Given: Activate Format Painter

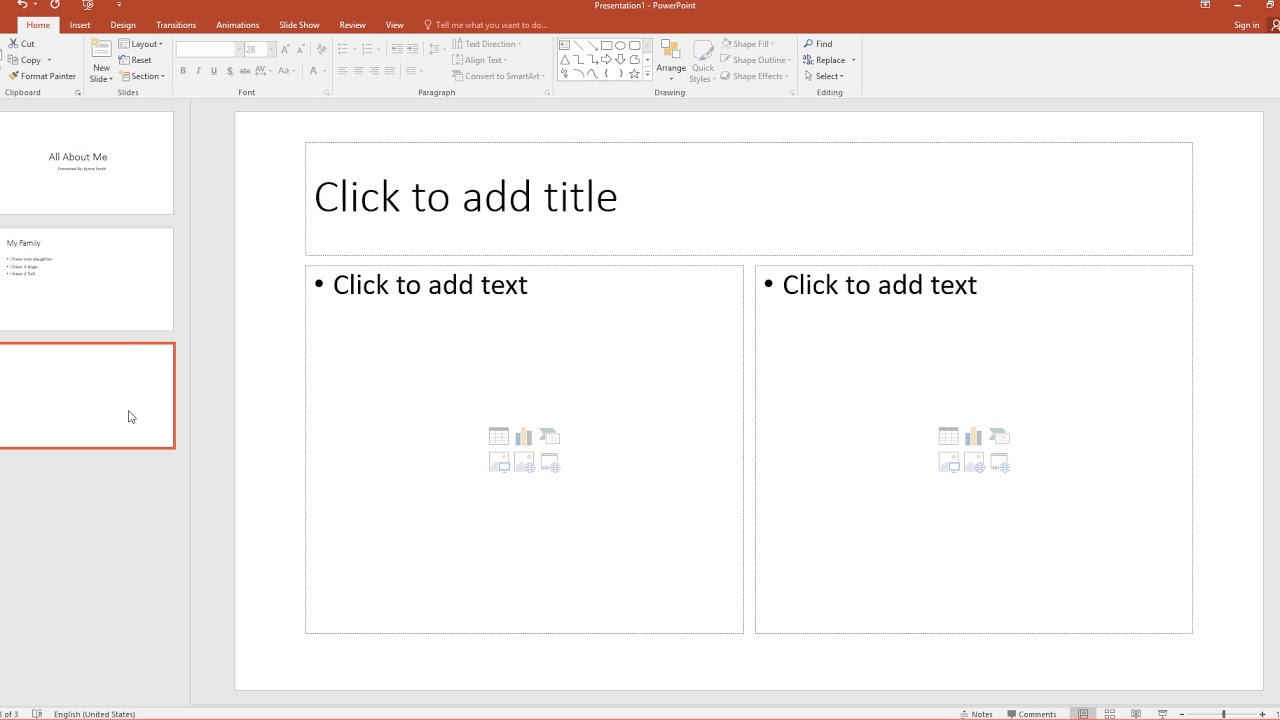Looking at the screenshot, I should click(41, 76).
